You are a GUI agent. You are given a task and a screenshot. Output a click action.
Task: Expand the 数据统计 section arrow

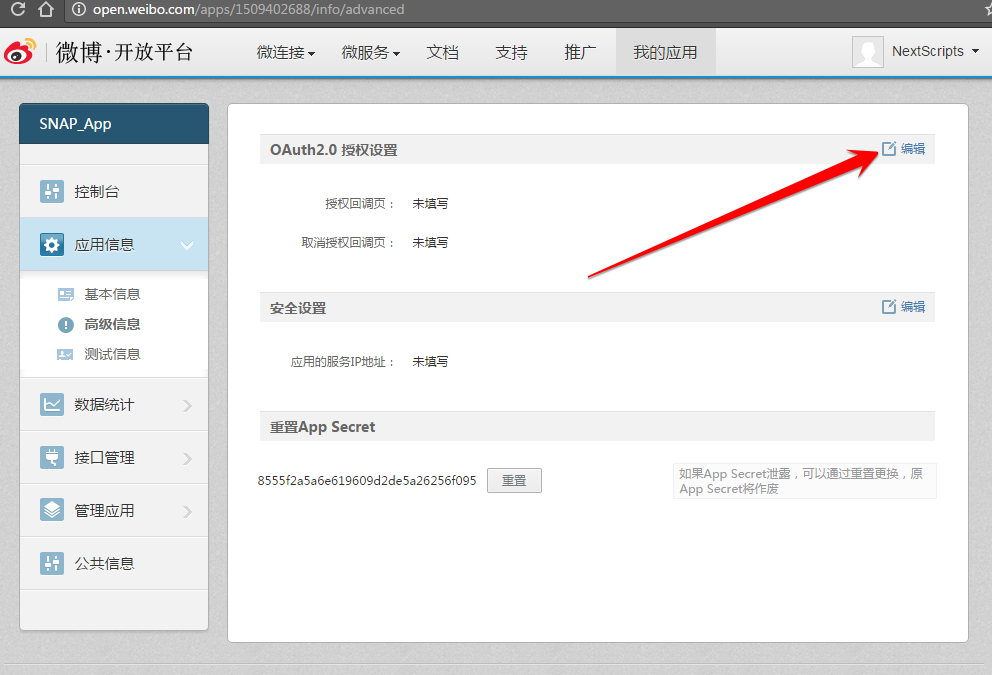pos(187,406)
